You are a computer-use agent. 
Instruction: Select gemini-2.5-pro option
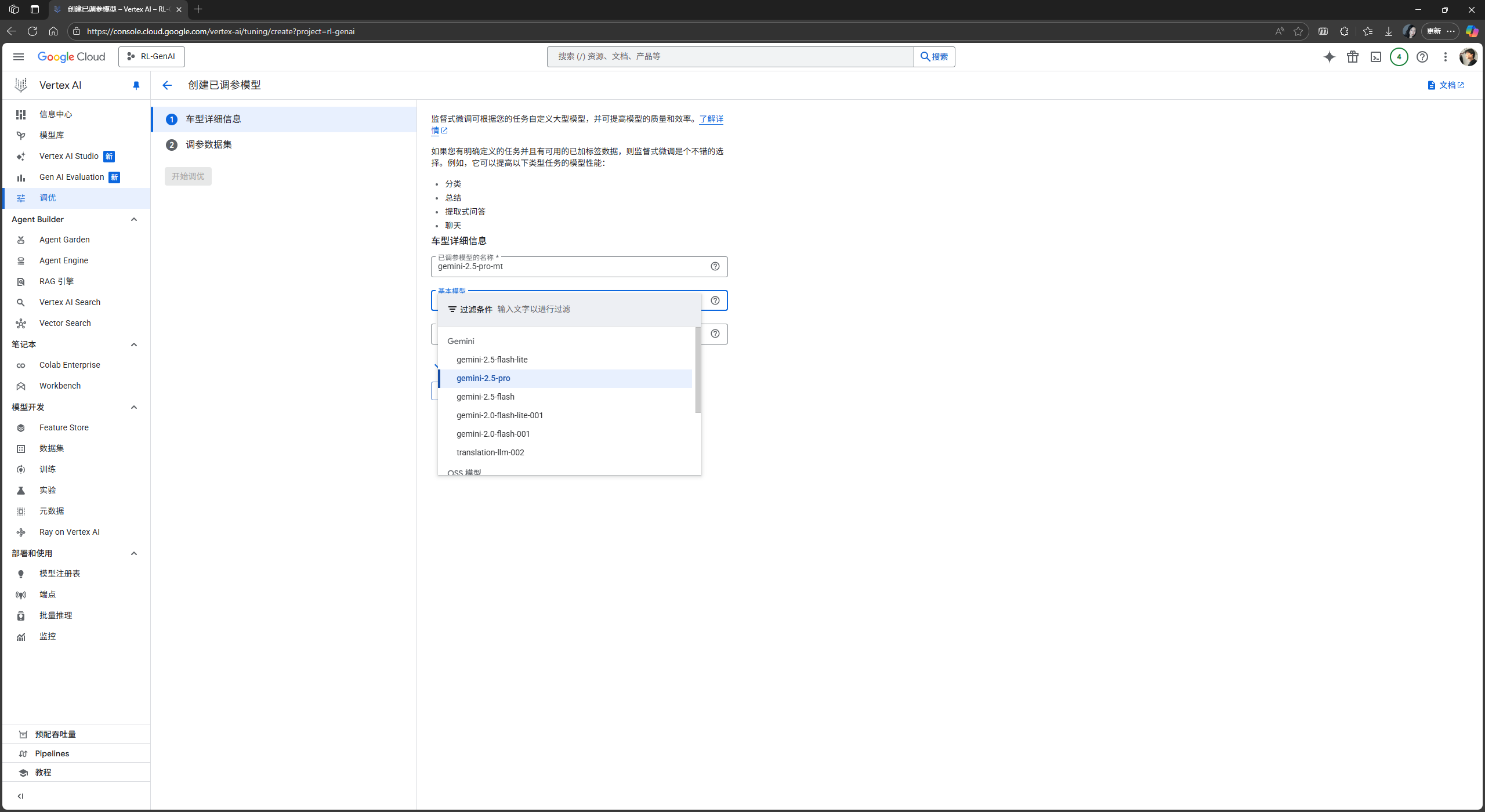[566, 378]
